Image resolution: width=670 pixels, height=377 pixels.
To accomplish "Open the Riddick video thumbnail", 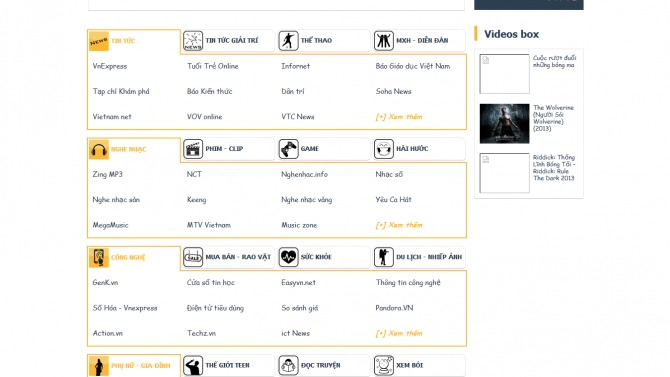I will click(x=504, y=173).
